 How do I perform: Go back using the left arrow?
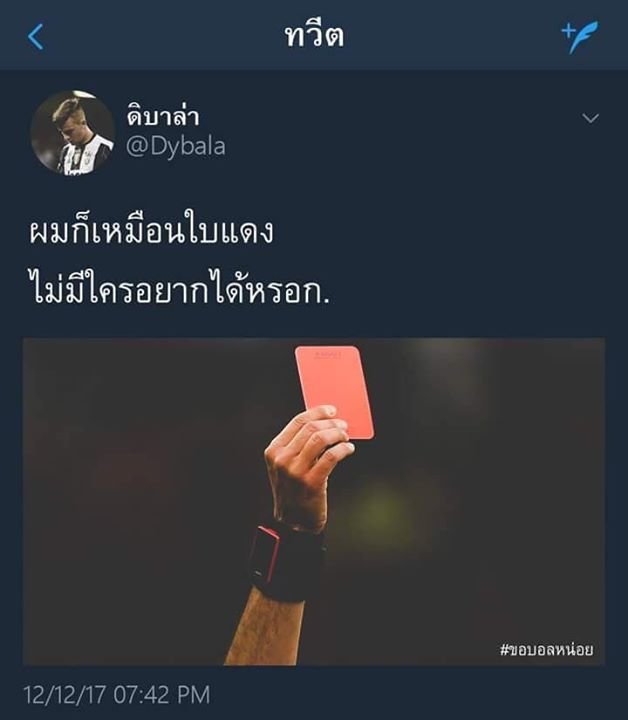(36, 37)
